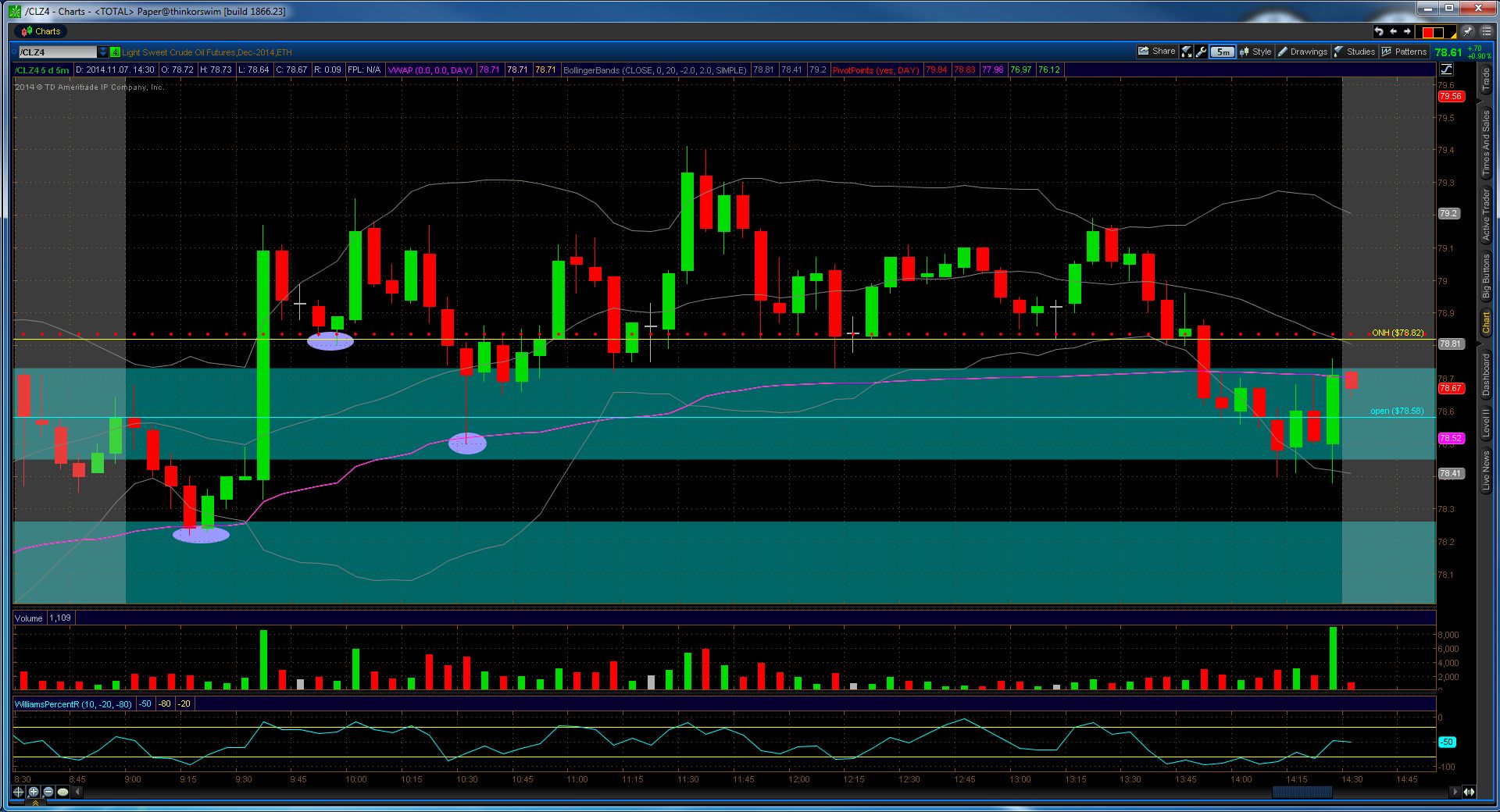Image resolution: width=1500 pixels, height=812 pixels.
Task: Click the /CLZ4 symbol input field
Action: pos(57,52)
